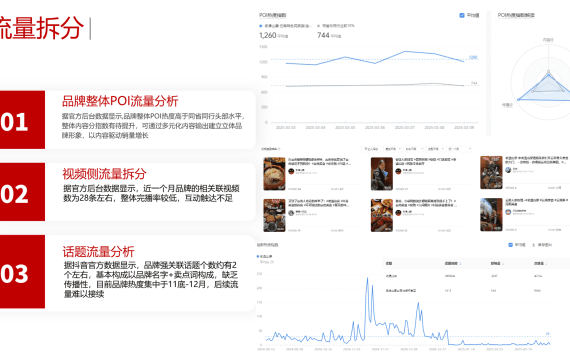Image resolution: width=570 pixels, height=360 pixels.
Task: Click the 品牌整体POI流量分析 heading
Action: click(120, 101)
